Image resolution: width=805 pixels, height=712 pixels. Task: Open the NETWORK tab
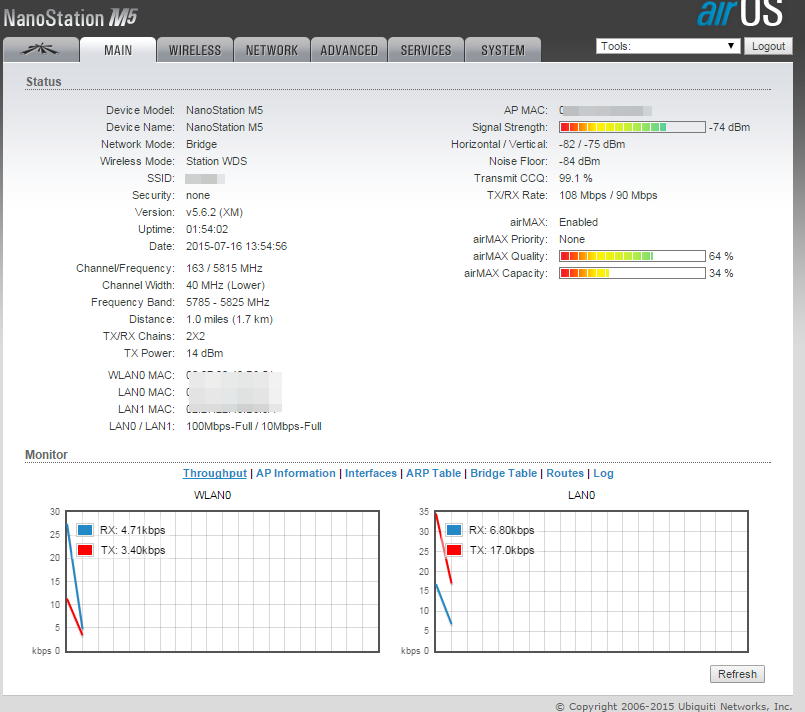pos(272,50)
